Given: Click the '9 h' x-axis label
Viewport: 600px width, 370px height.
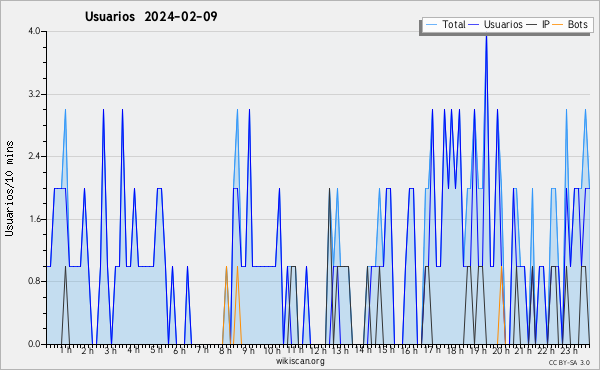Looking at the screenshot, I should tap(248, 350).
